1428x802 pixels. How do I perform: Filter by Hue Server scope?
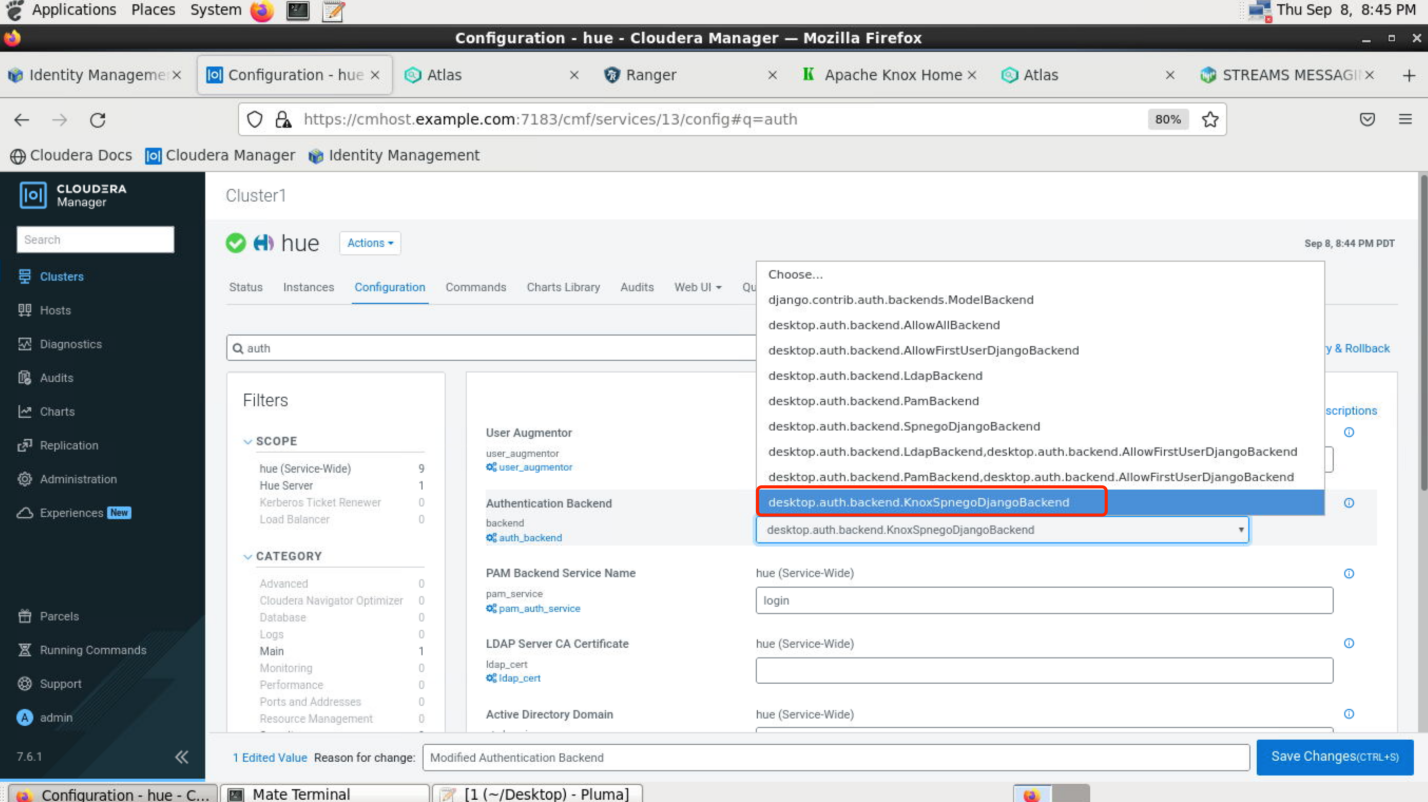coord(286,486)
